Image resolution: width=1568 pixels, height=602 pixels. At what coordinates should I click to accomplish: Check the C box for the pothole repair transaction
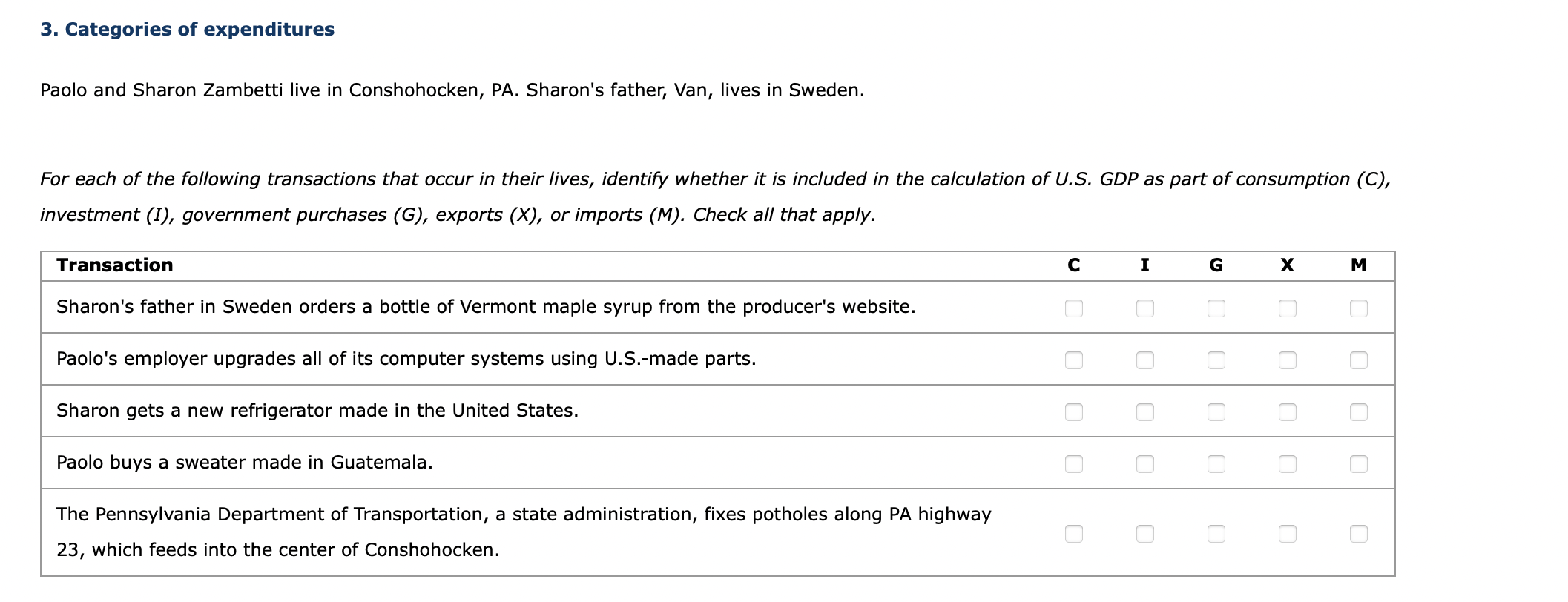1075,532
